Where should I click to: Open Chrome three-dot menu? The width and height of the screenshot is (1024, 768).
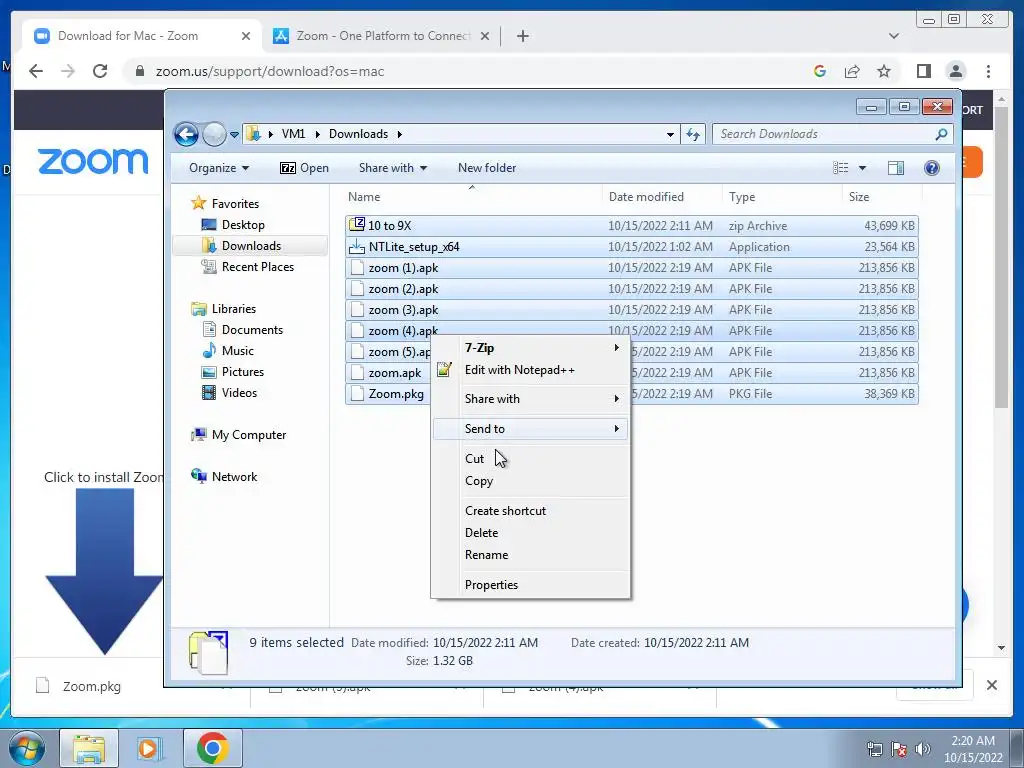(988, 71)
